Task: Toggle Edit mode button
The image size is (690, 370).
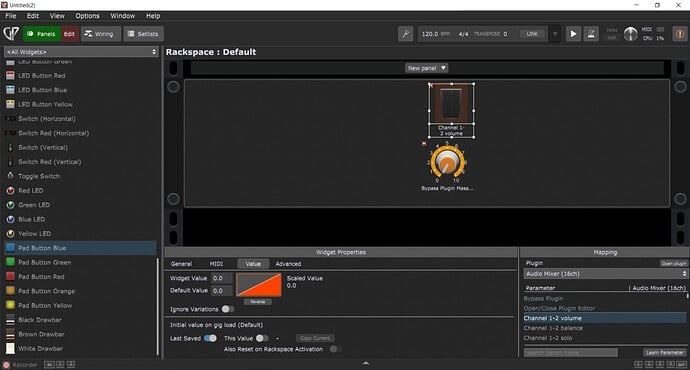Action: (x=69, y=34)
